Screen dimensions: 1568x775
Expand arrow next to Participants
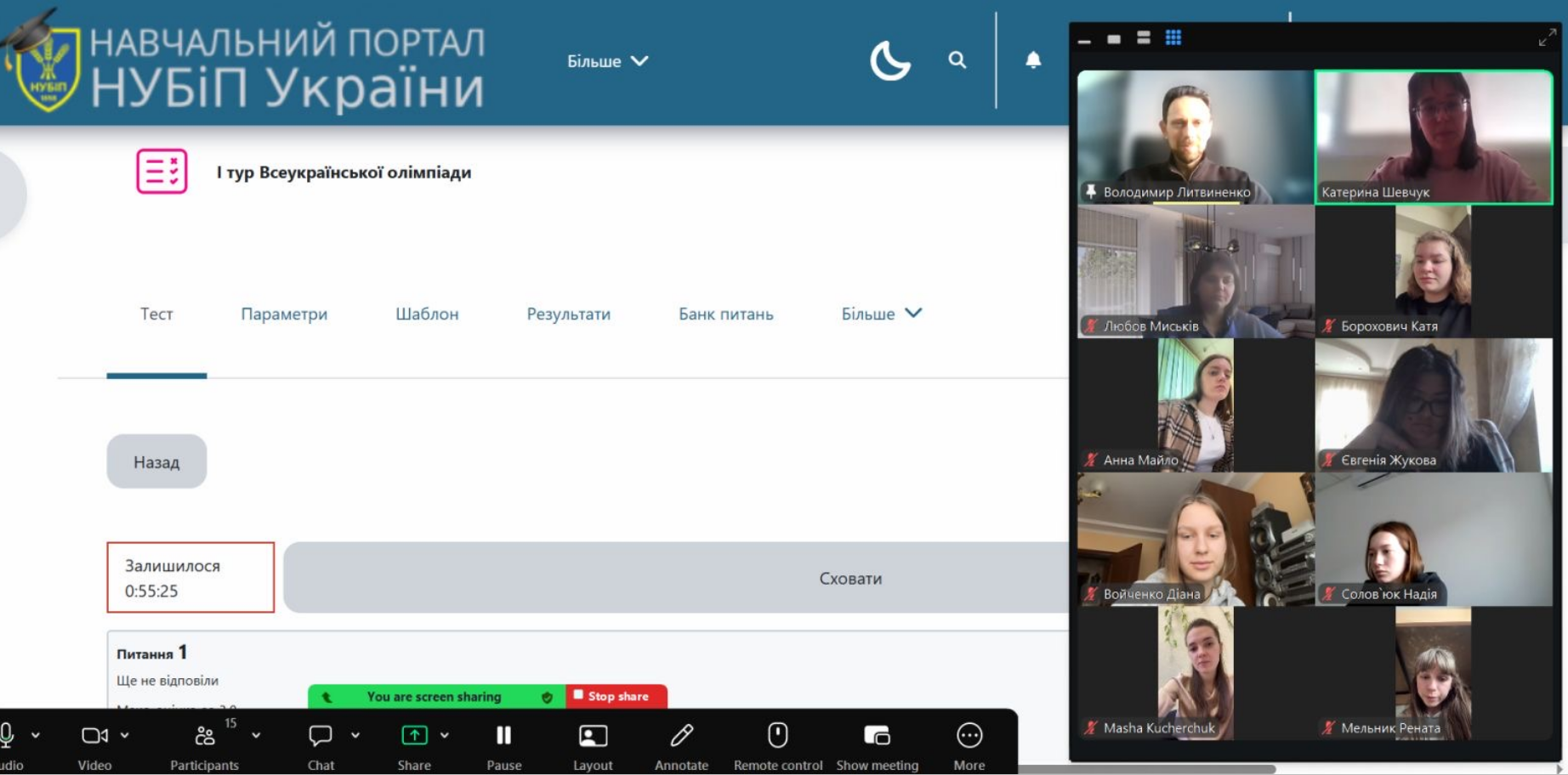256,735
